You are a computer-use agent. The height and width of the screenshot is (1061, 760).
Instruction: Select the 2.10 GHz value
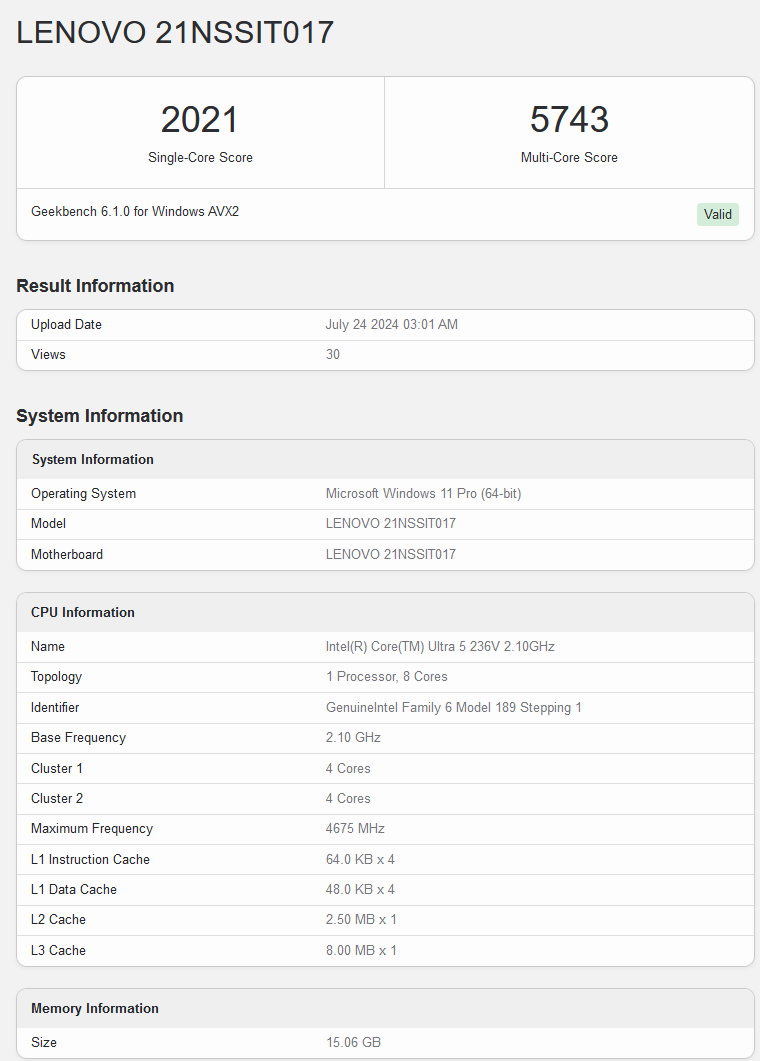353,738
